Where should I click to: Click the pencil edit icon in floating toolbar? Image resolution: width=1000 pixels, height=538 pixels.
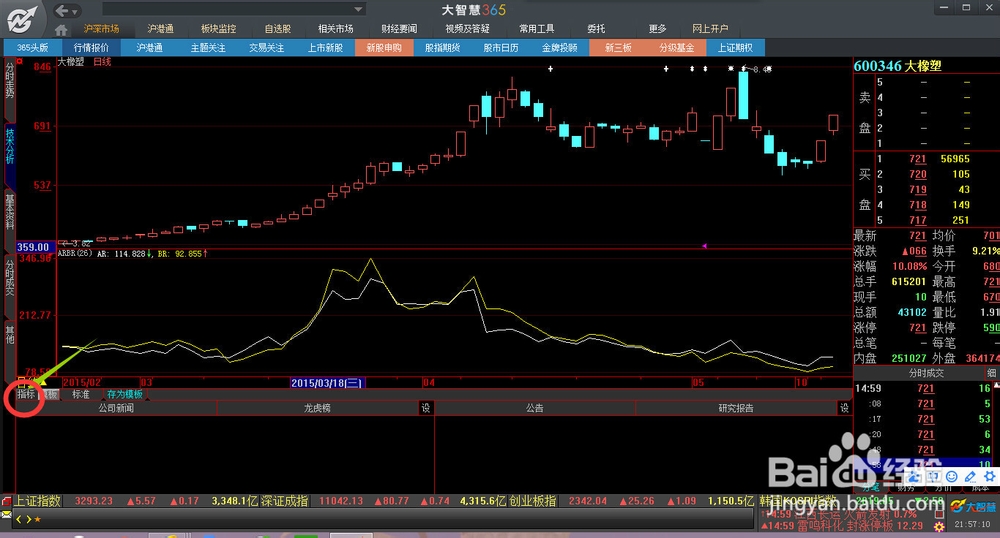point(970,476)
